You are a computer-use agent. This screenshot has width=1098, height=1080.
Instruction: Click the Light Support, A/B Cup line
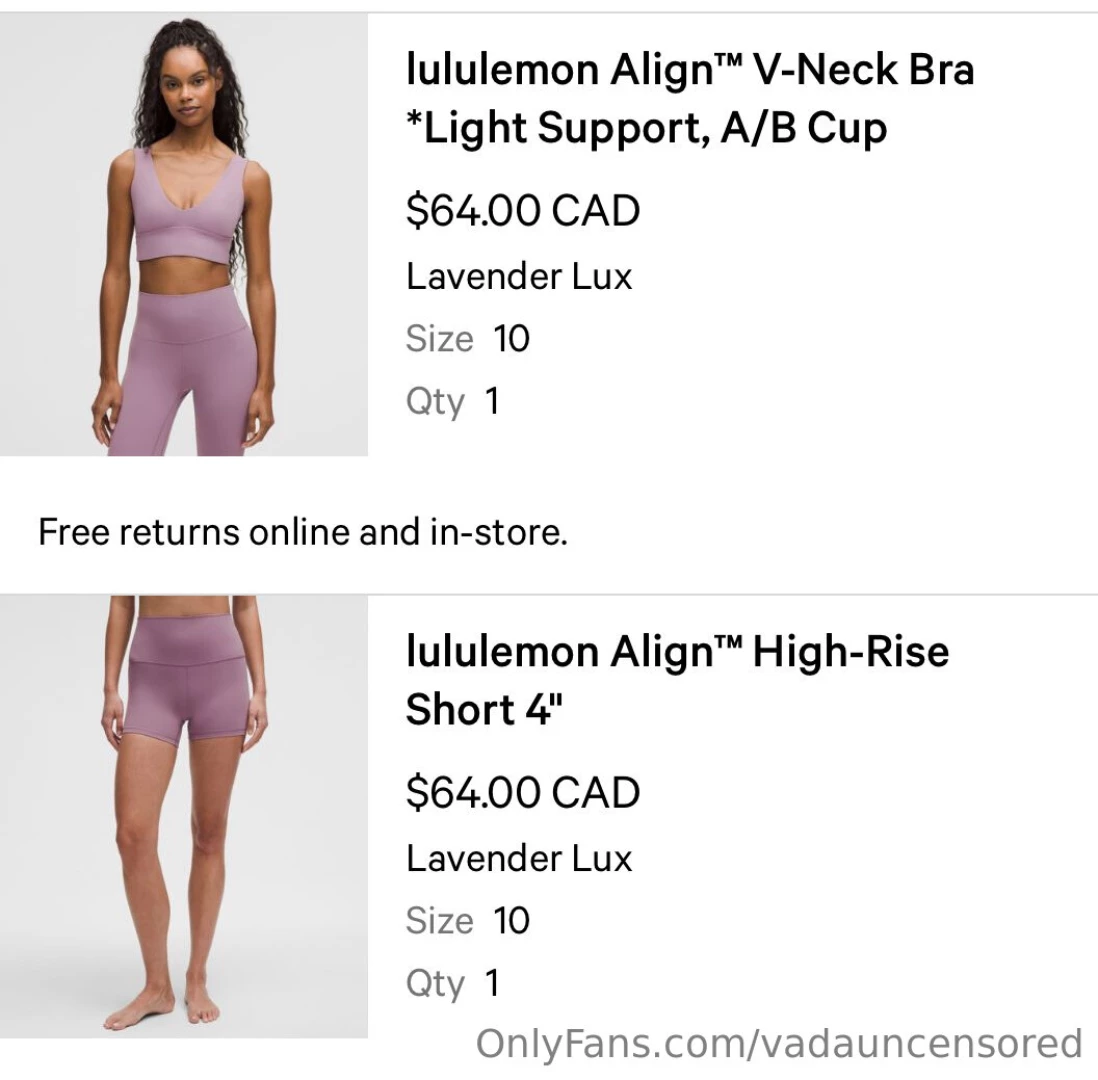pyautogui.click(x=646, y=128)
